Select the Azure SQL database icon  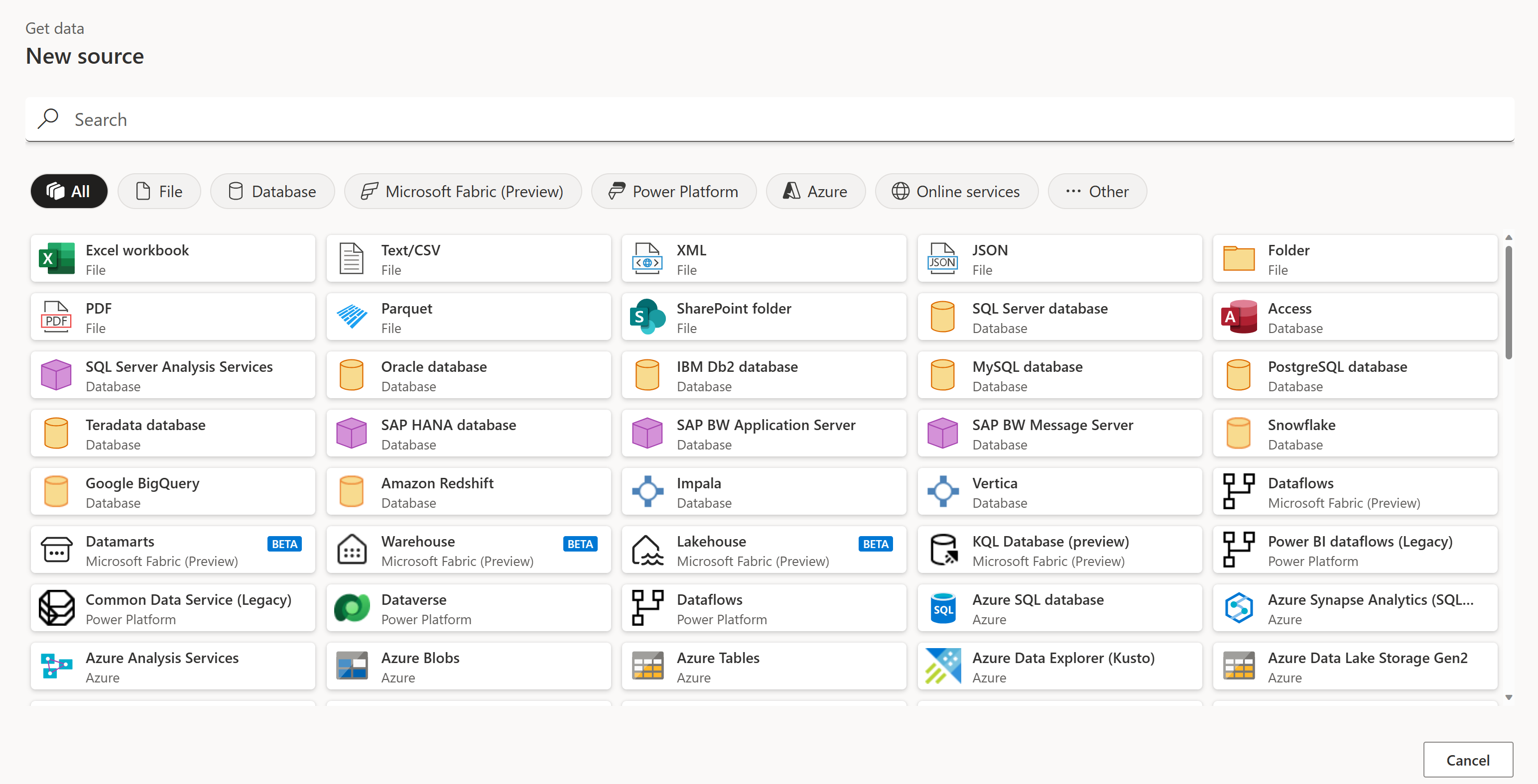click(943, 608)
